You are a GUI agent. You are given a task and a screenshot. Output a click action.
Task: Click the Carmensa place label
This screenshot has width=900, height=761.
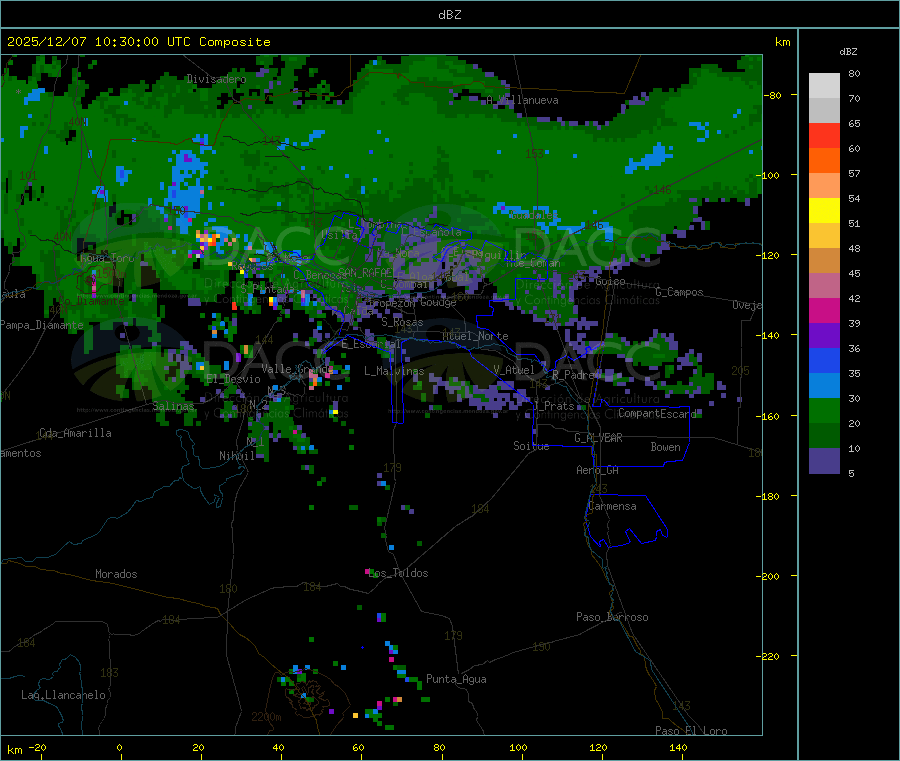coord(612,507)
